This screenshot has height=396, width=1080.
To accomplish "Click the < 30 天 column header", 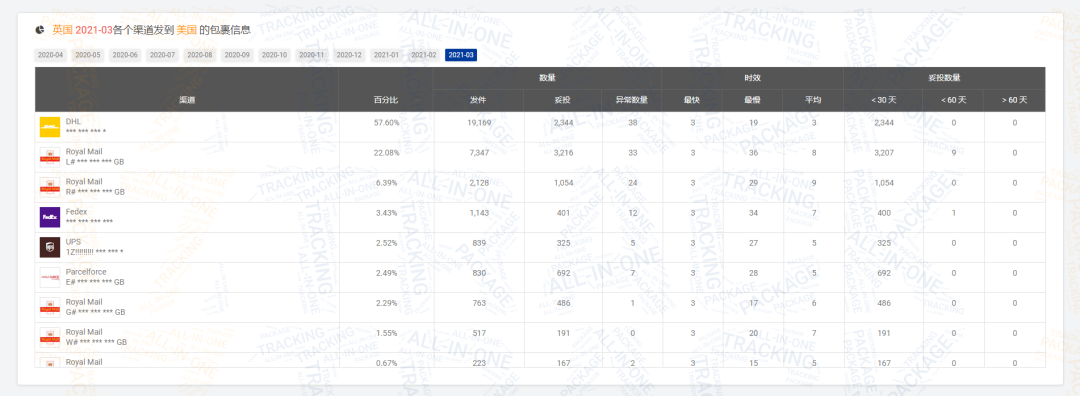I will click(x=884, y=101).
